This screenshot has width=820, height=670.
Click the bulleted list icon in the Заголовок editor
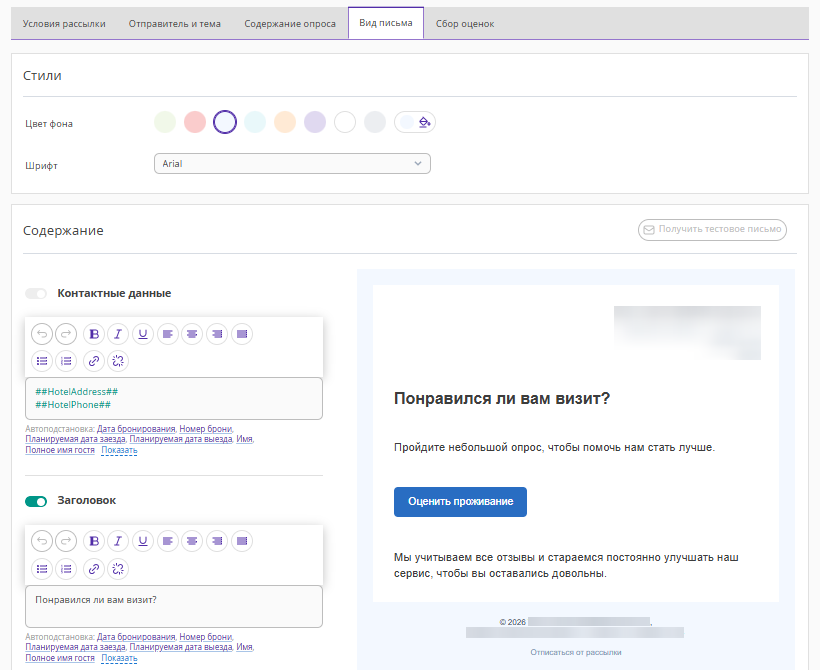[x=42, y=568]
